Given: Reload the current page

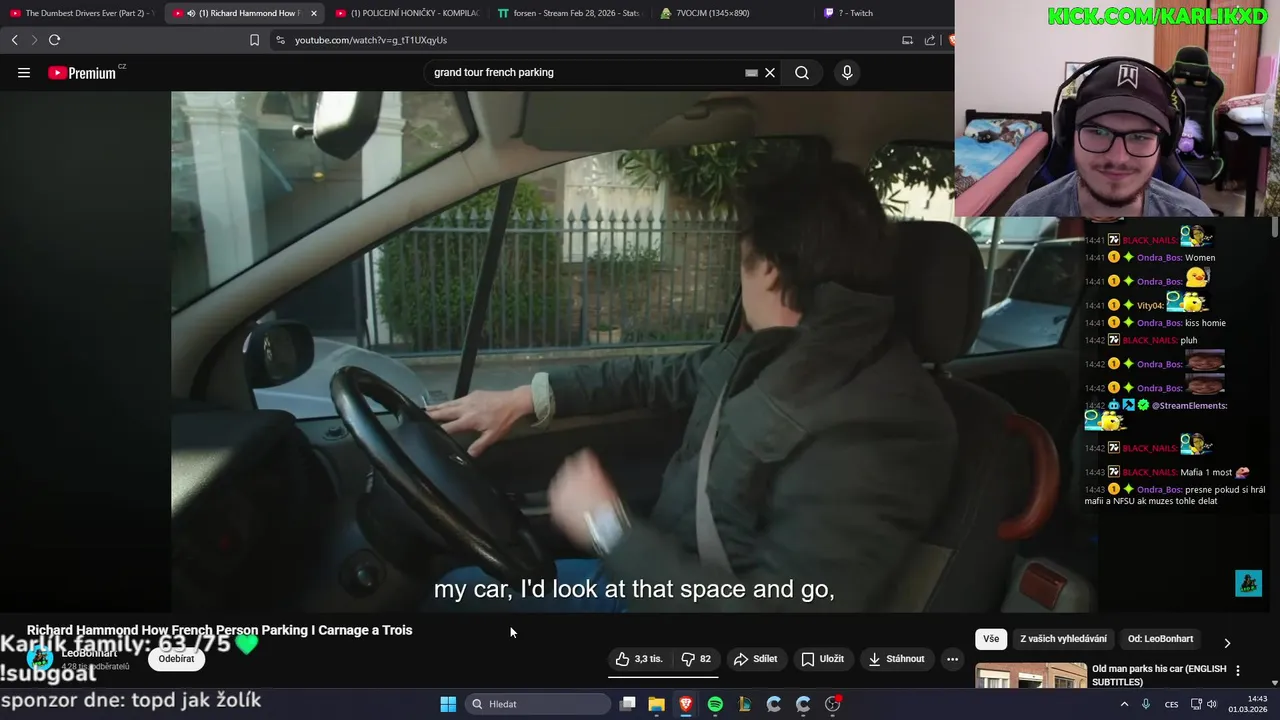Looking at the screenshot, I should pos(54,40).
